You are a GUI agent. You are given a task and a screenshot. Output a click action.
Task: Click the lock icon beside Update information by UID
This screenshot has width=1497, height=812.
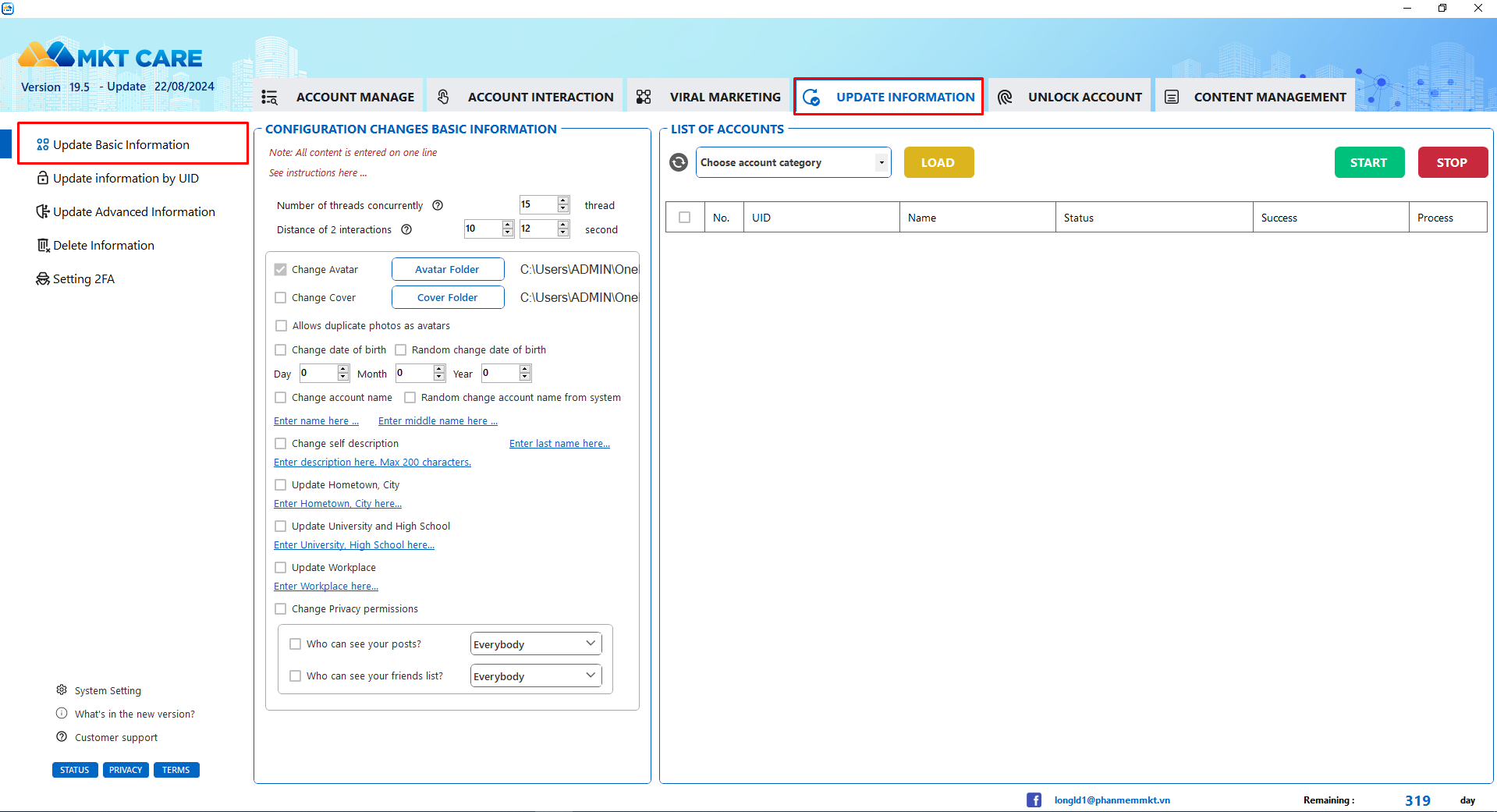click(43, 178)
